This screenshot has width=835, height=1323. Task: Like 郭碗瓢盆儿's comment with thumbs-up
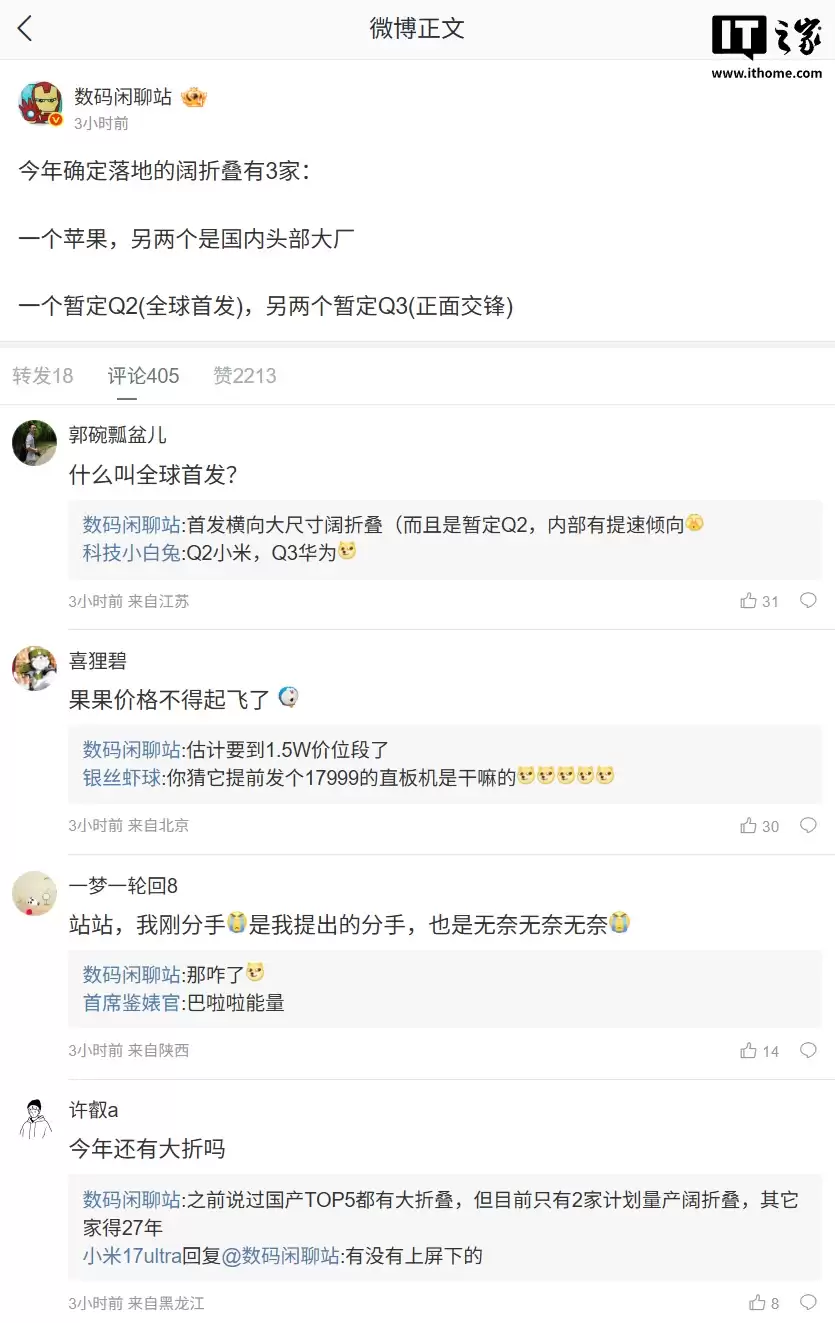tap(748, 601)
